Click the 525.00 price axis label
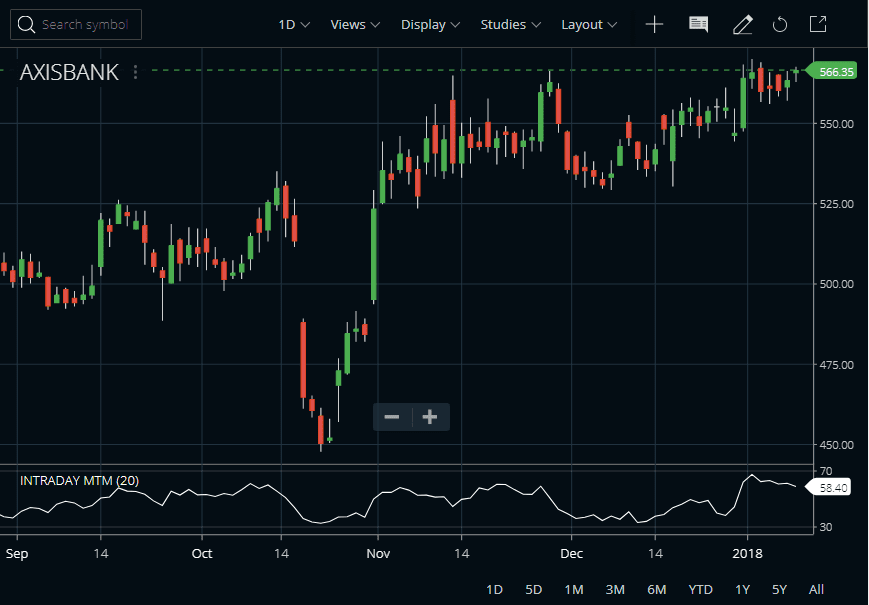Image resolution: width=869 pixels, height=605 pixels. tap(837, 204)
